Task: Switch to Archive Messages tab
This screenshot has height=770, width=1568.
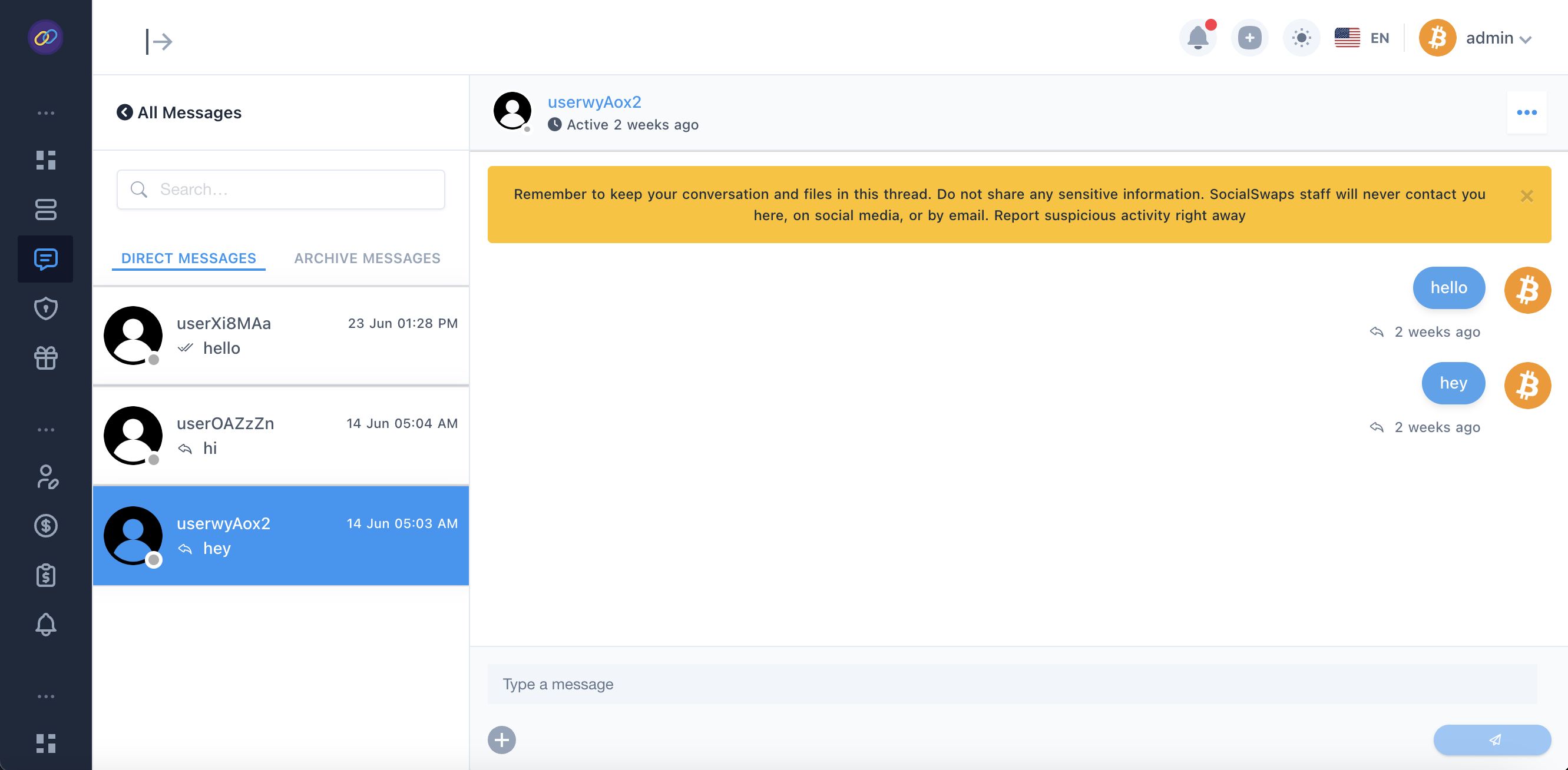Action: tap(367, 258)
